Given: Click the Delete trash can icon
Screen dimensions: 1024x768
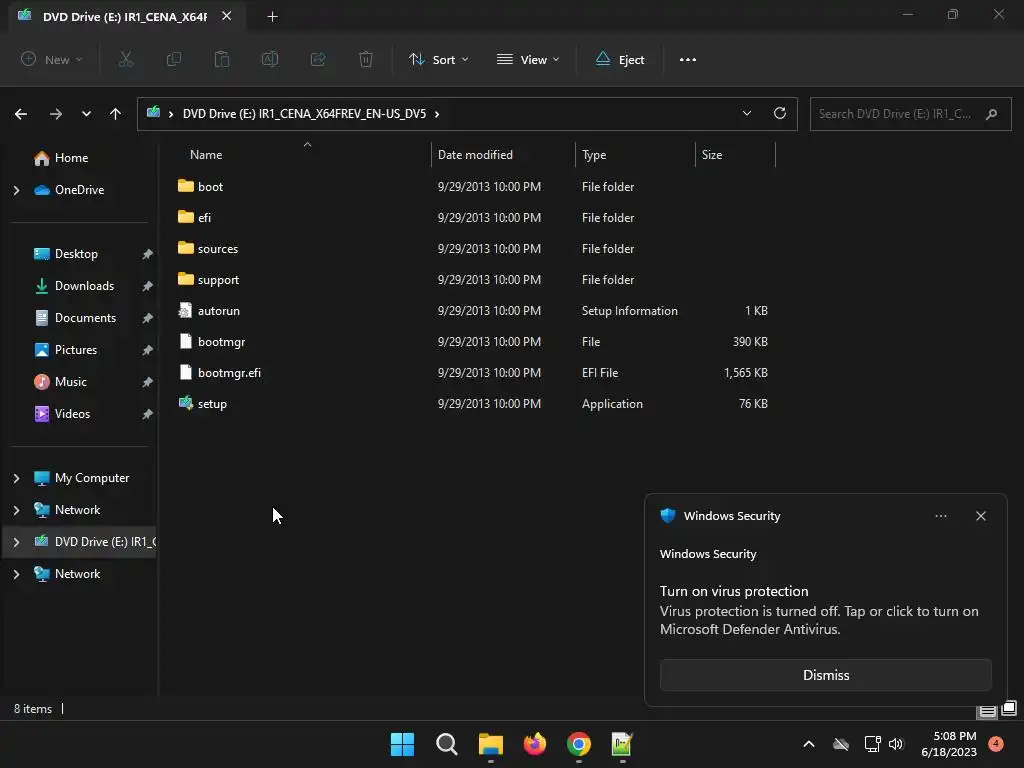Looking at the screenshot, I should pyautogui.click(x=366, y=59).
